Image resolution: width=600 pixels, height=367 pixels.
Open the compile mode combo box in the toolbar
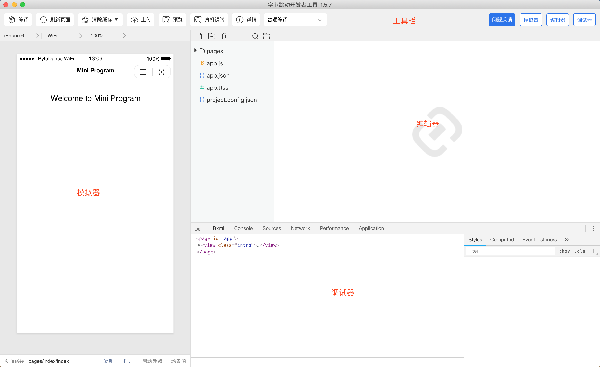295,20
